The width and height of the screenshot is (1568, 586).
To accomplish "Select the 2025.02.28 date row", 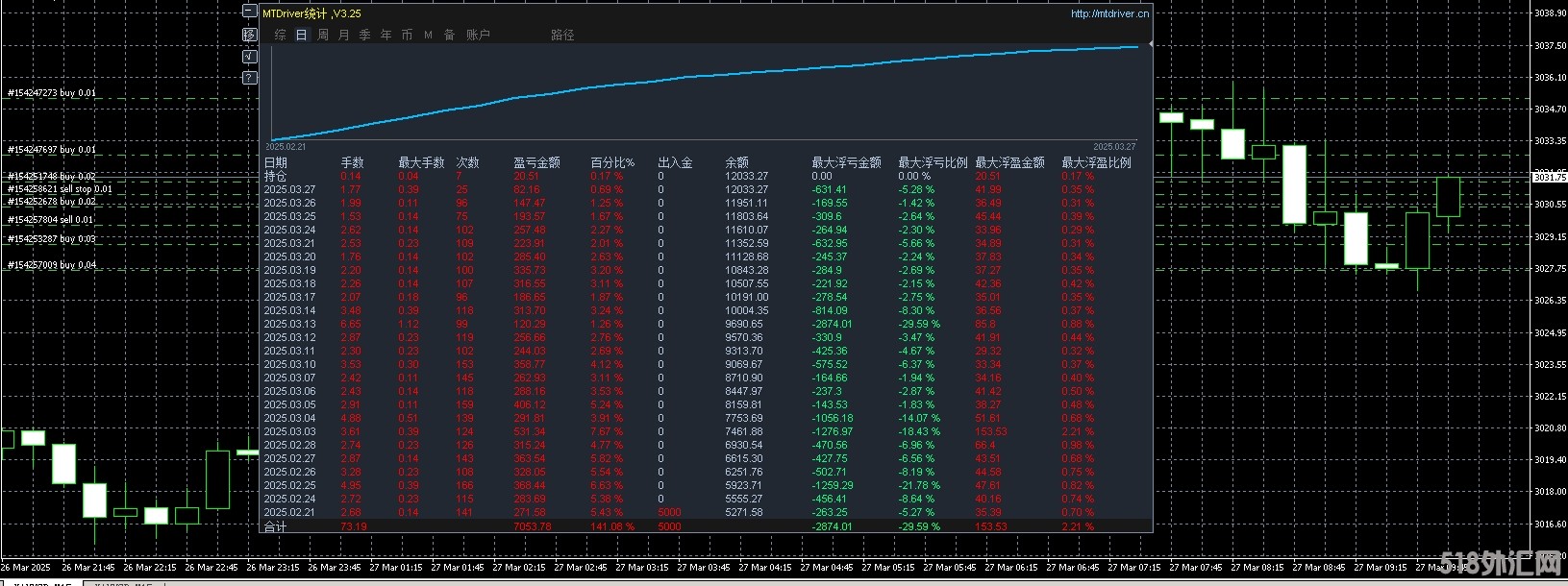I will click(x=707, y=445).
